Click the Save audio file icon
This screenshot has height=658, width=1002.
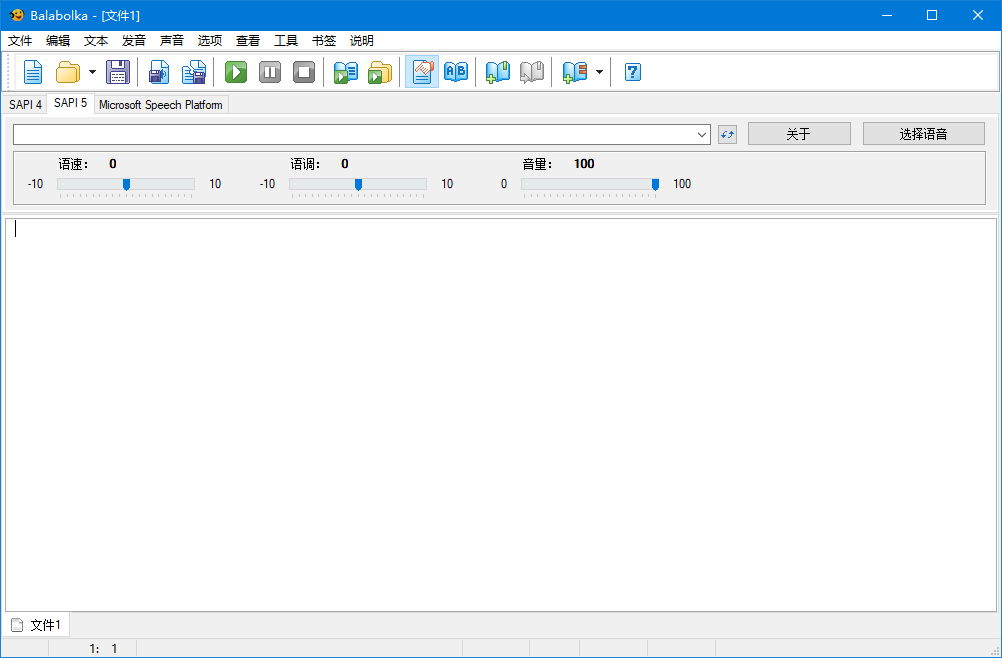click(x=159, y=72)
